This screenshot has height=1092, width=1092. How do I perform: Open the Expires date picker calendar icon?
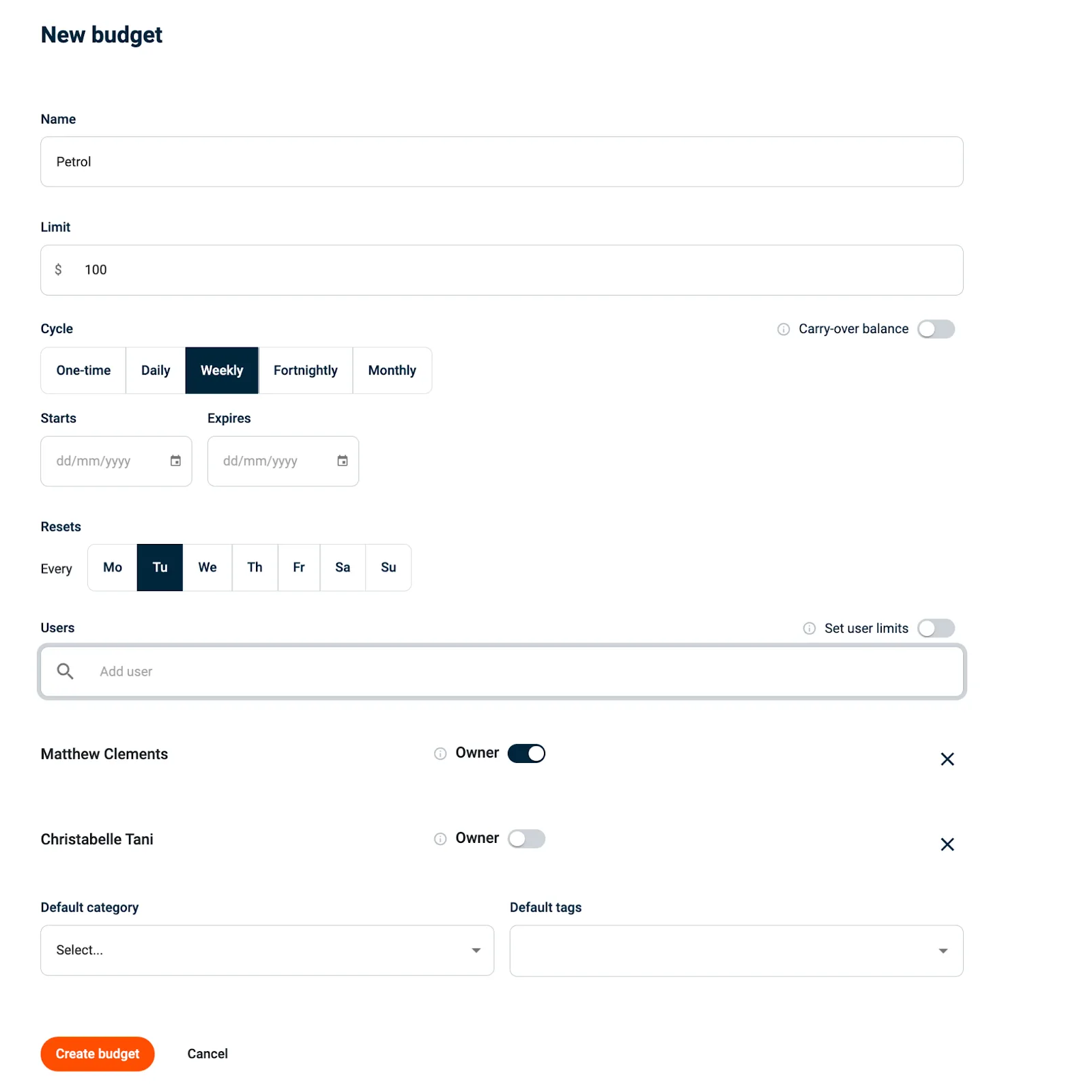click(342, 461)
